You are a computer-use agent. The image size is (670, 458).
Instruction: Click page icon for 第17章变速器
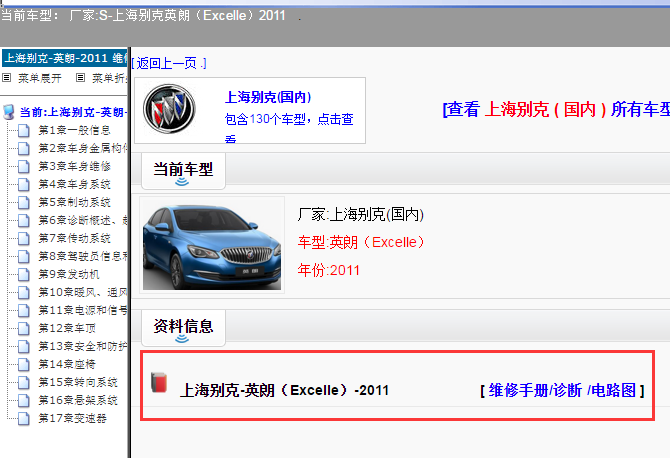click(24, 418)
